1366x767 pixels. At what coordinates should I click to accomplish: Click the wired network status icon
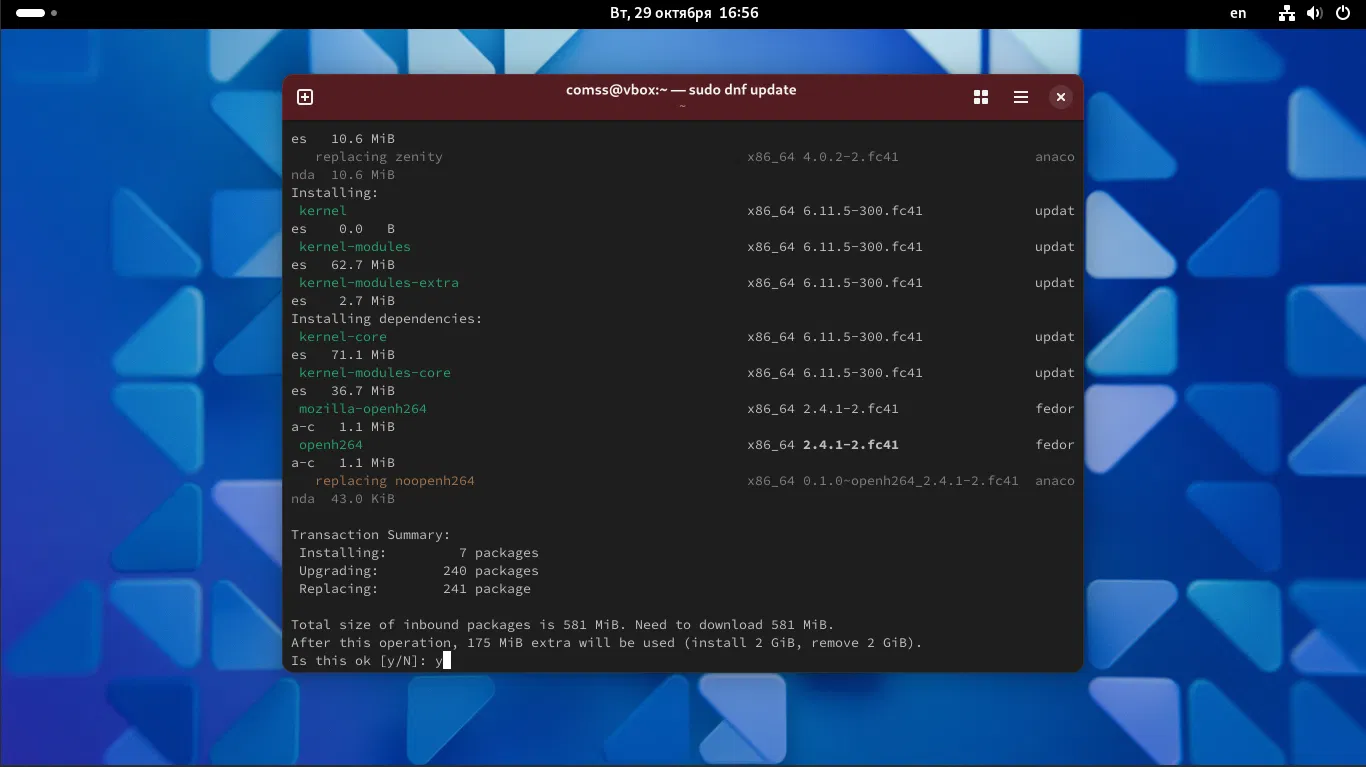(1287, 13)
